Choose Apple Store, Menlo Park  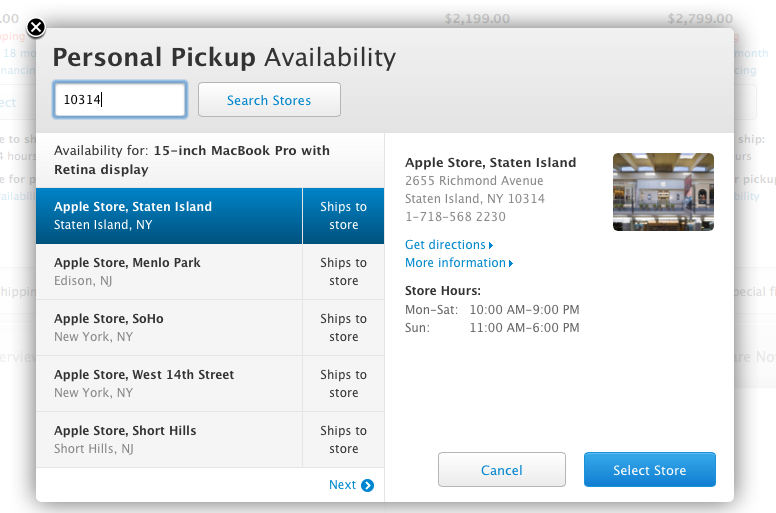[169, 272]
